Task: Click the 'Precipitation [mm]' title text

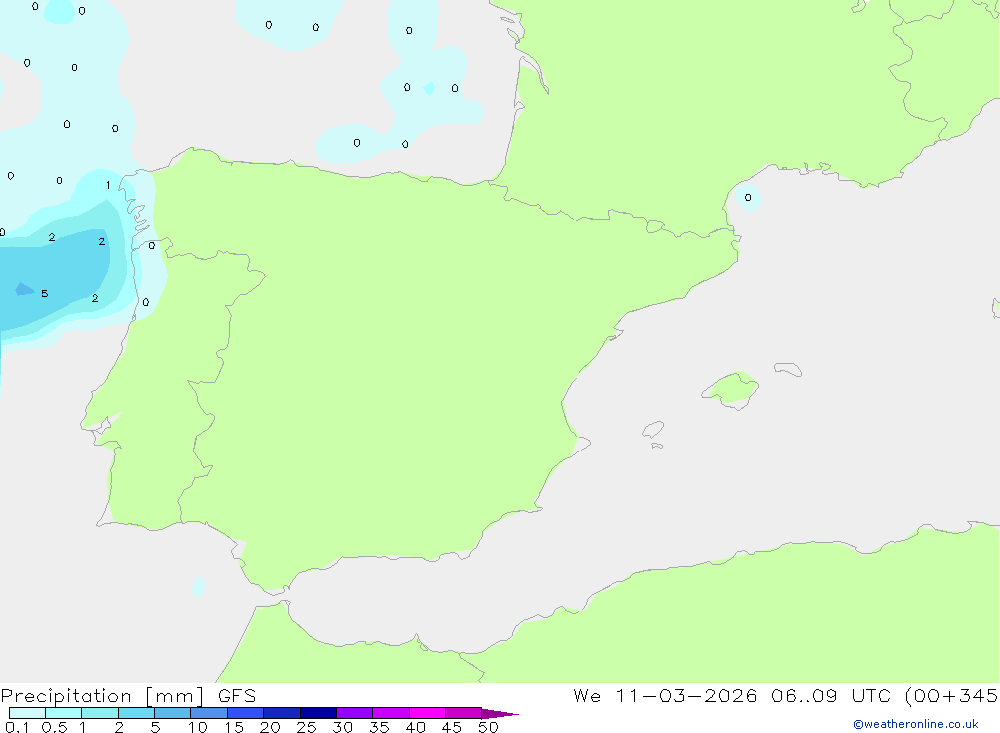Action: (x=103, y=696)
